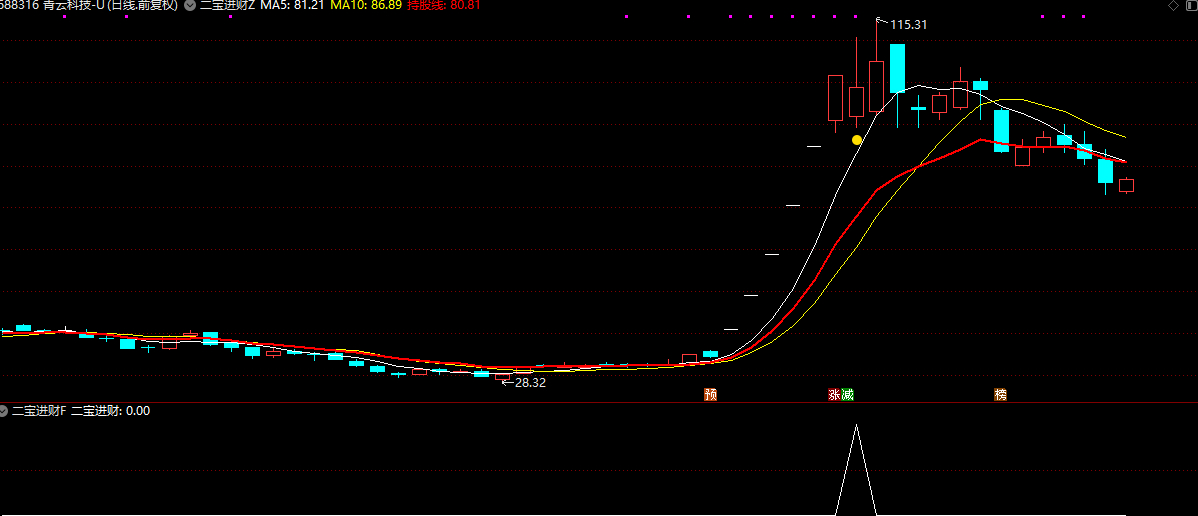Expand the 二宝进财F sub-indicator dropdown
The image size is (1198, 516).
[4, 410]
